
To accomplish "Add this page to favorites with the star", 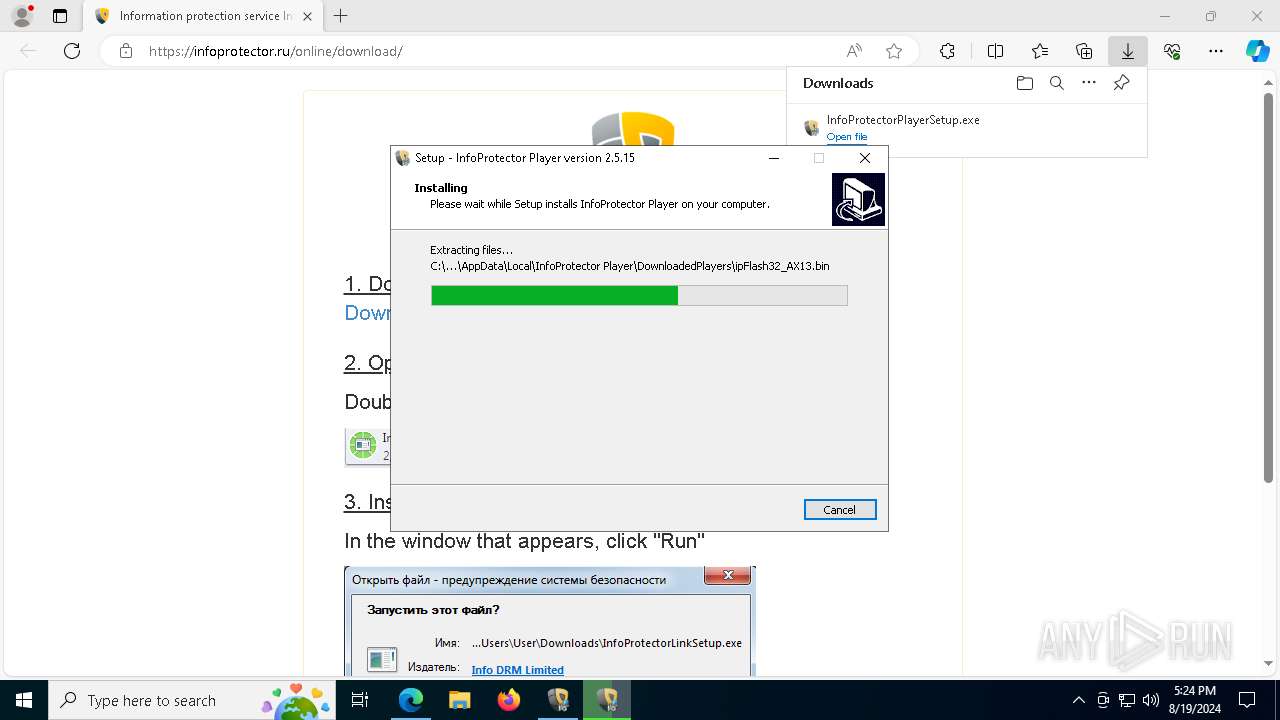I will pos(894,51).
